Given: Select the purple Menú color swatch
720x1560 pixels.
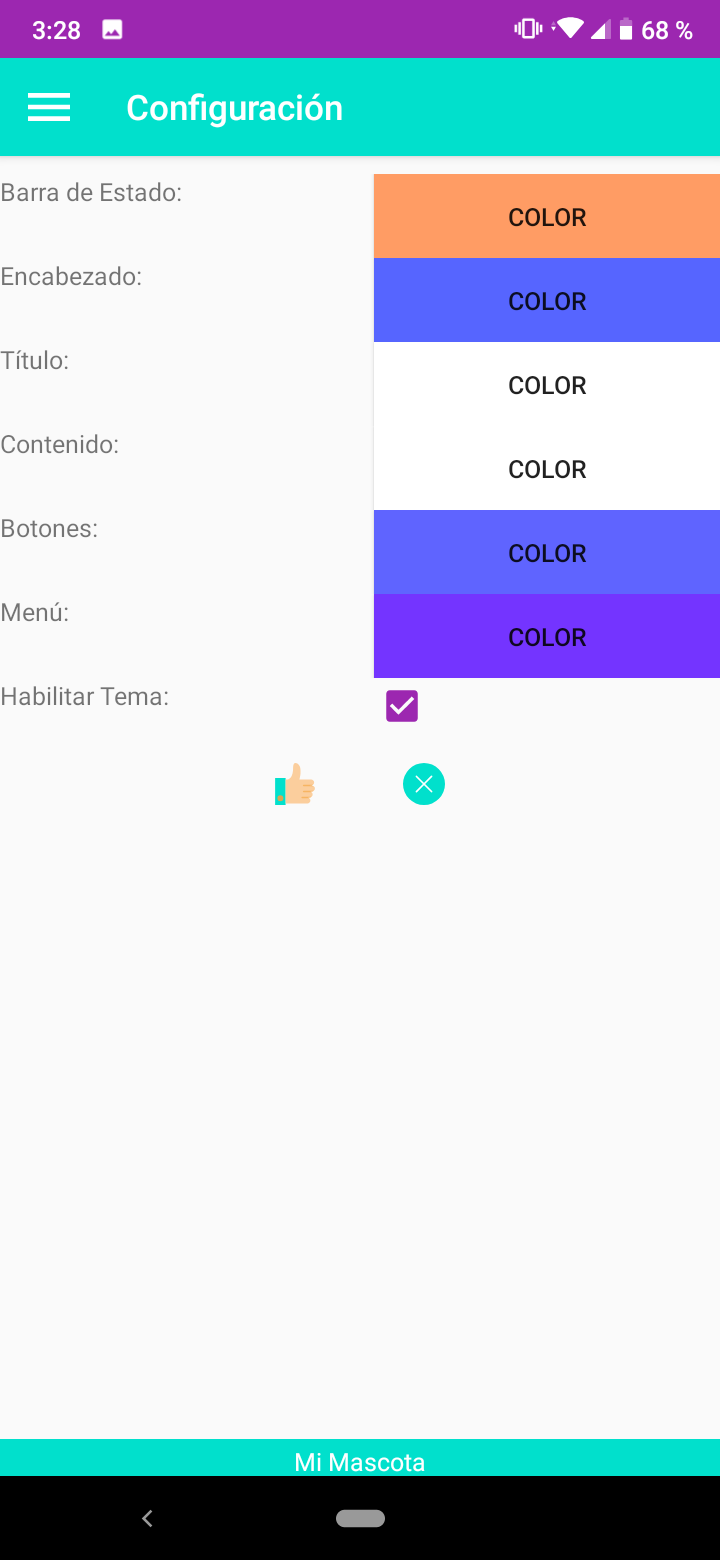Looking at the screenshot, I should pos(547,637).
